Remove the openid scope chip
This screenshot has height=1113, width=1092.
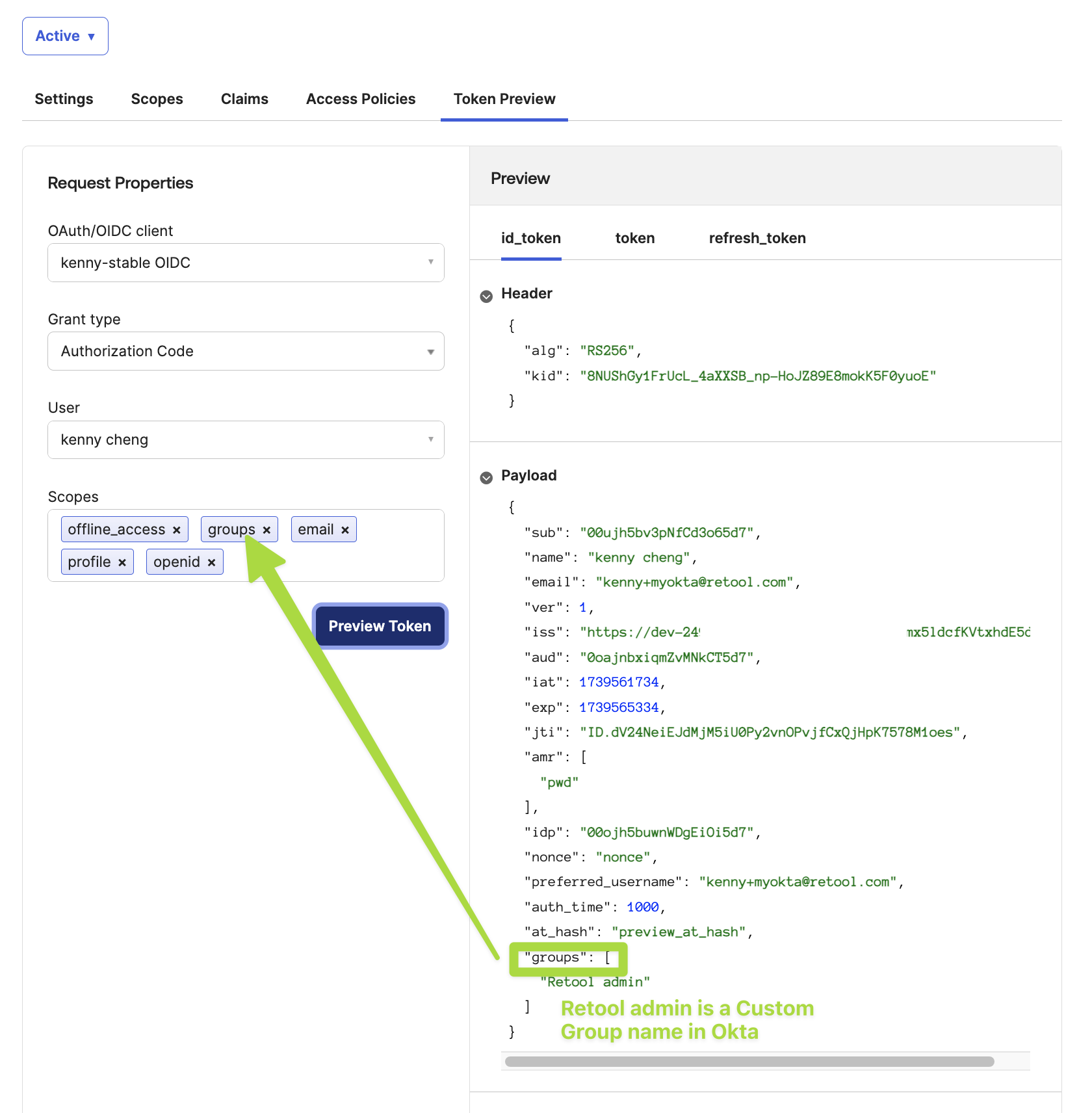click(211, 563)
